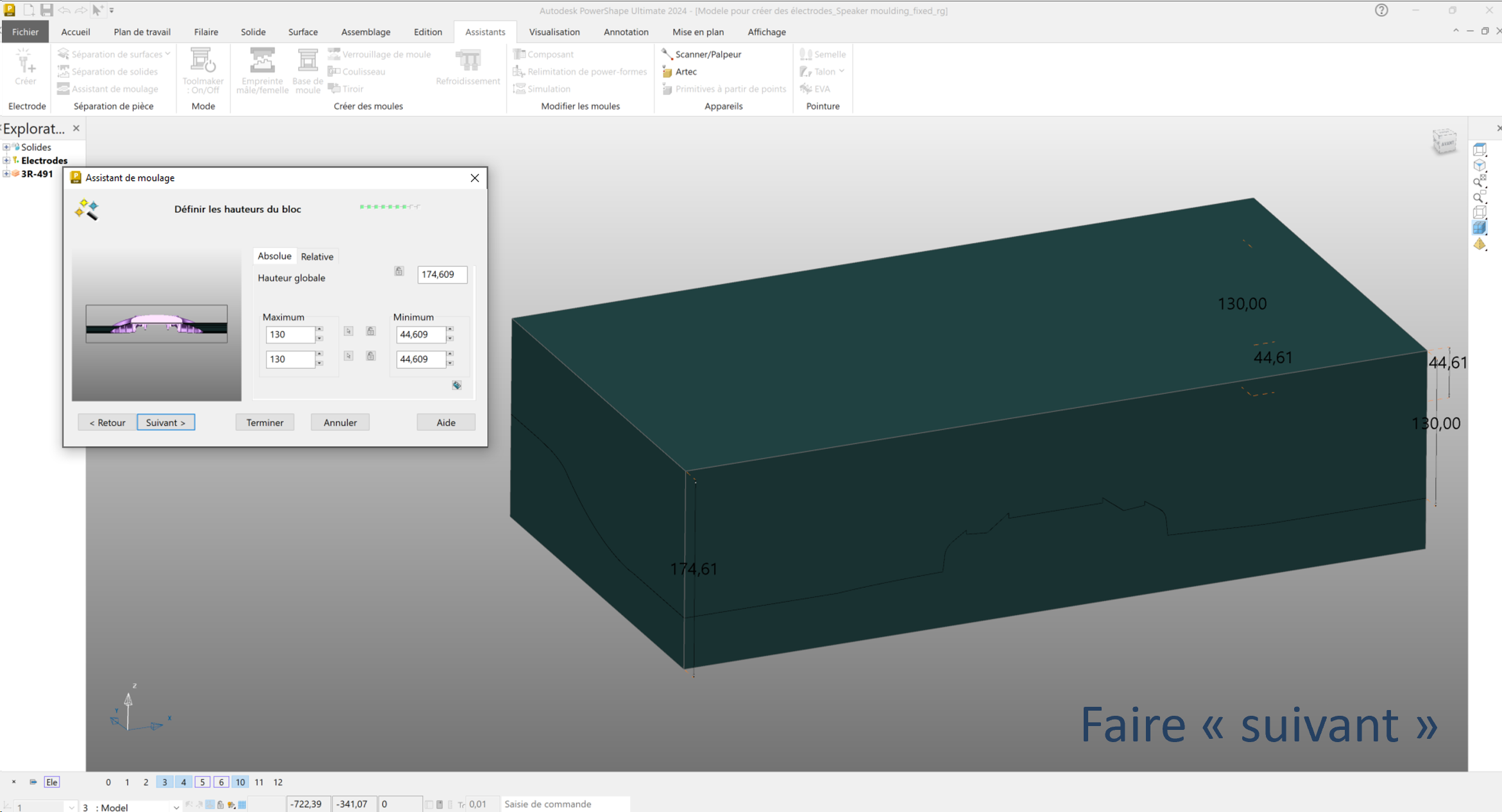The image size is (1502, 812).
Task: Click the Annuler button
Action: tap(339, 422)
